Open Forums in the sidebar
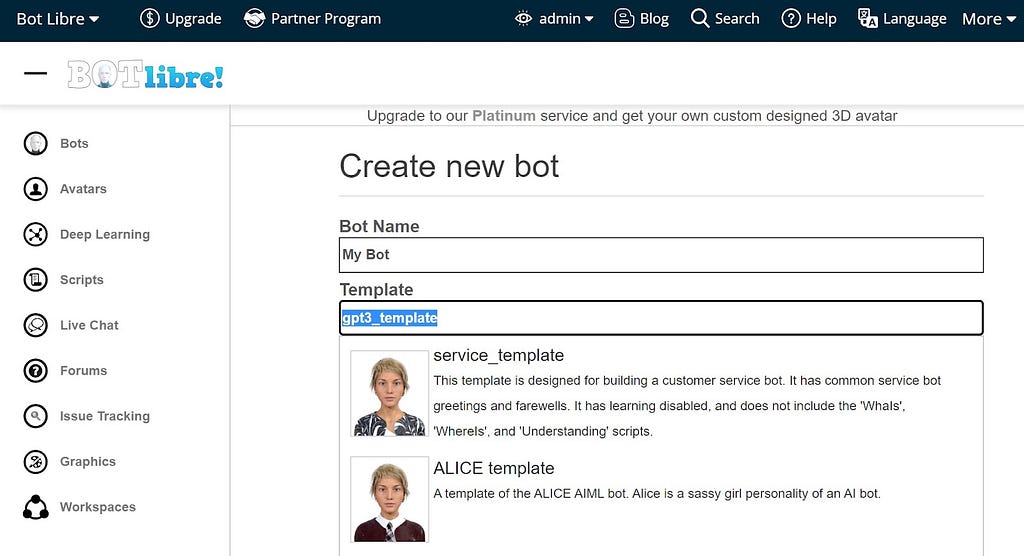Image resolution: width=1024 pixels, height=556 pixels. click(83, 370)
